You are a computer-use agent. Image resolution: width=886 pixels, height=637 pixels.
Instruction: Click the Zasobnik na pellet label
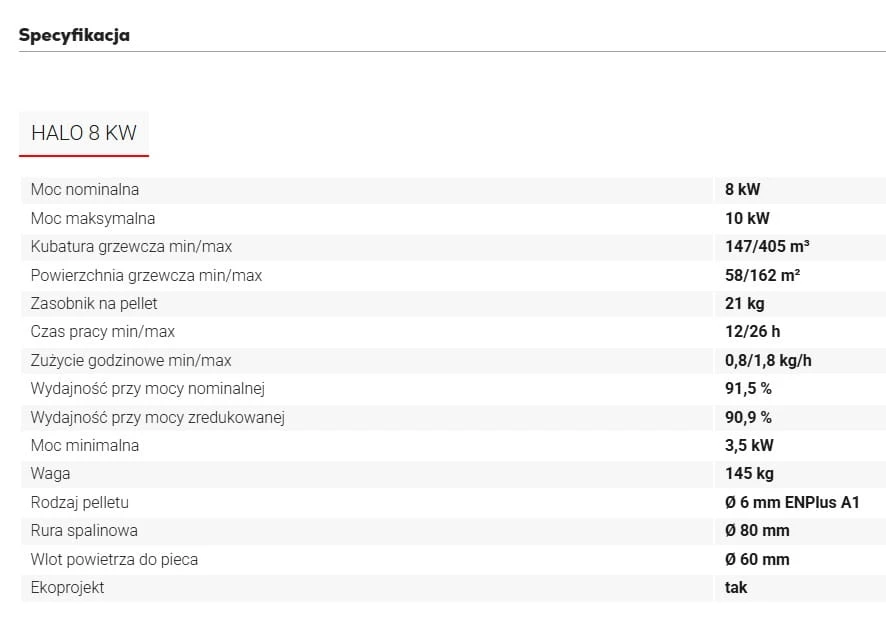point(94,304)
